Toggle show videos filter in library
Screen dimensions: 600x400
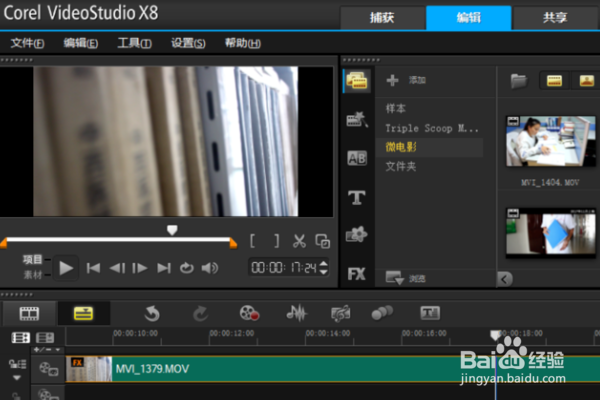pyautogui.click(x=554, y=81)
